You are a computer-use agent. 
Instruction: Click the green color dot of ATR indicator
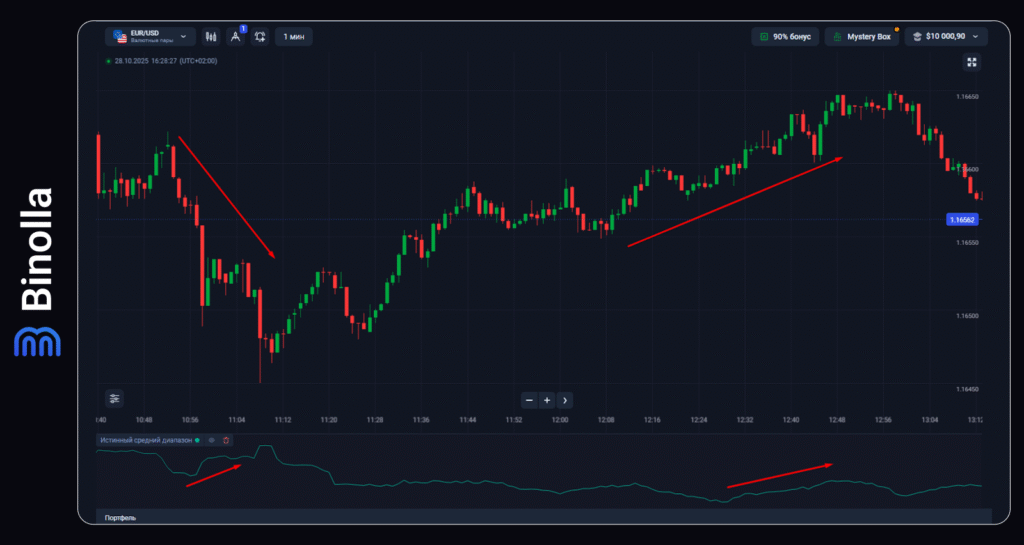tap(197, 440)
